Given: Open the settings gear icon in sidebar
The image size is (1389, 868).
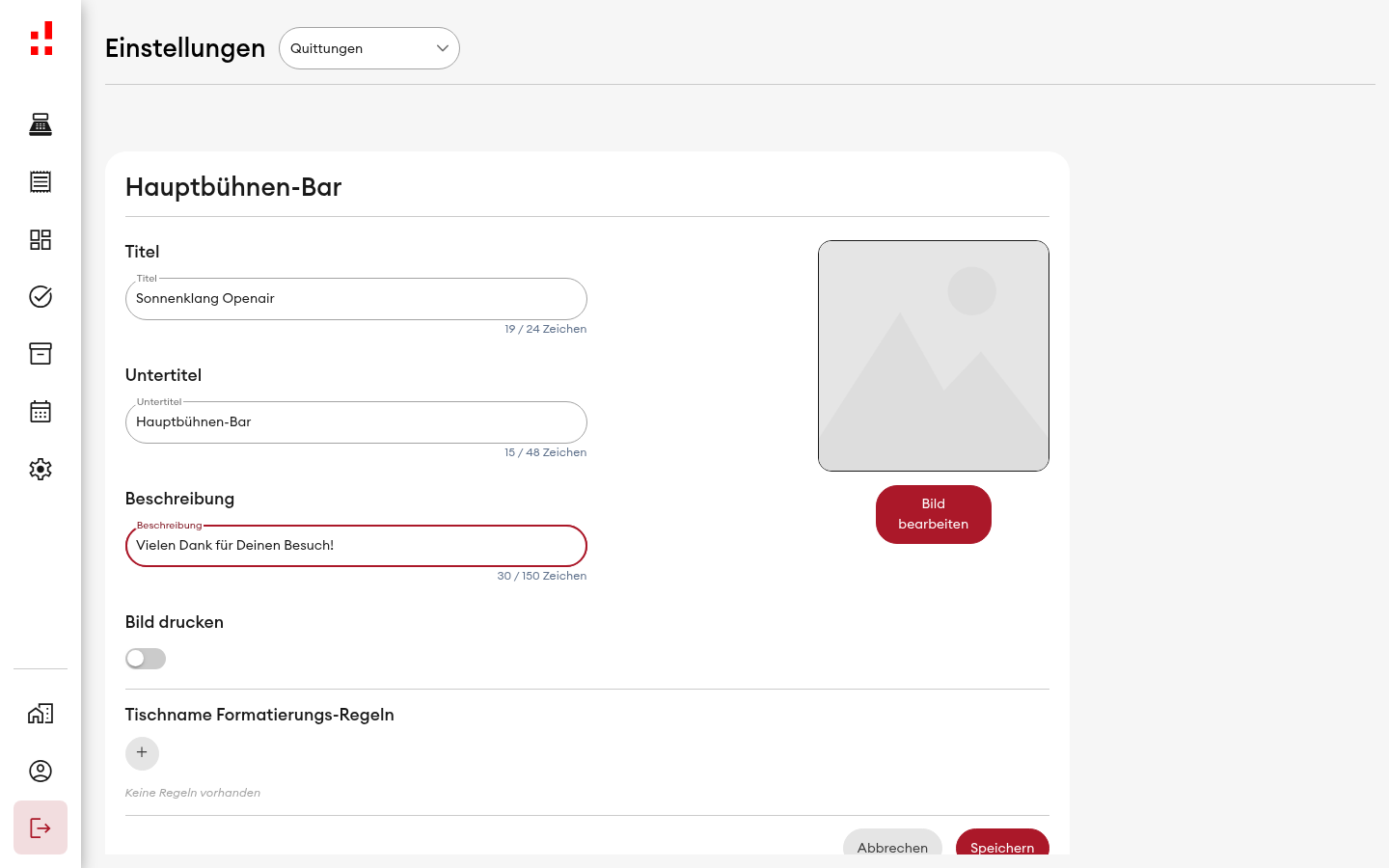Looking at the screenshot, I should 41,469.
